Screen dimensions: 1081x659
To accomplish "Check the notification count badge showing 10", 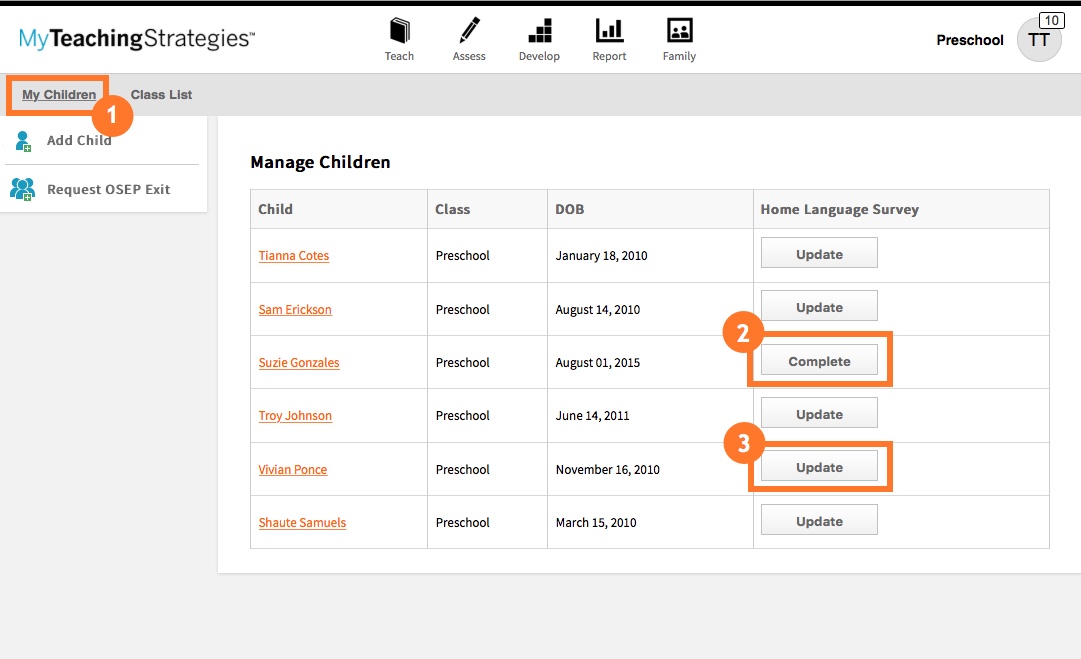I will pyautogui.click(x=1050, y=19).
